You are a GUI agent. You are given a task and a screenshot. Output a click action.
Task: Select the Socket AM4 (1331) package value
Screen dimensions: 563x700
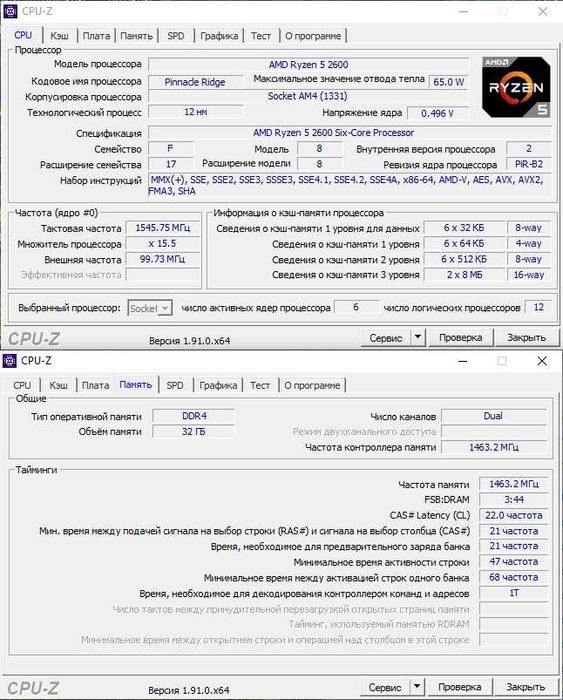308,96
